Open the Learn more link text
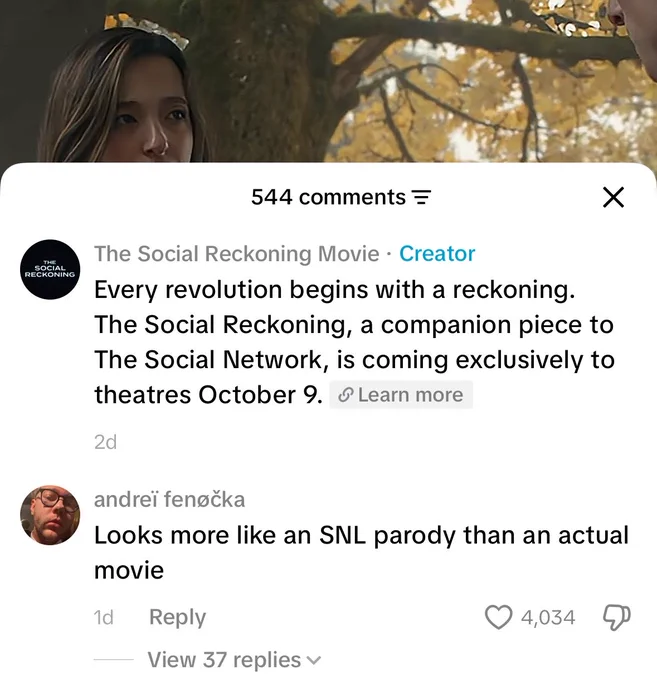 coord(410,395)
